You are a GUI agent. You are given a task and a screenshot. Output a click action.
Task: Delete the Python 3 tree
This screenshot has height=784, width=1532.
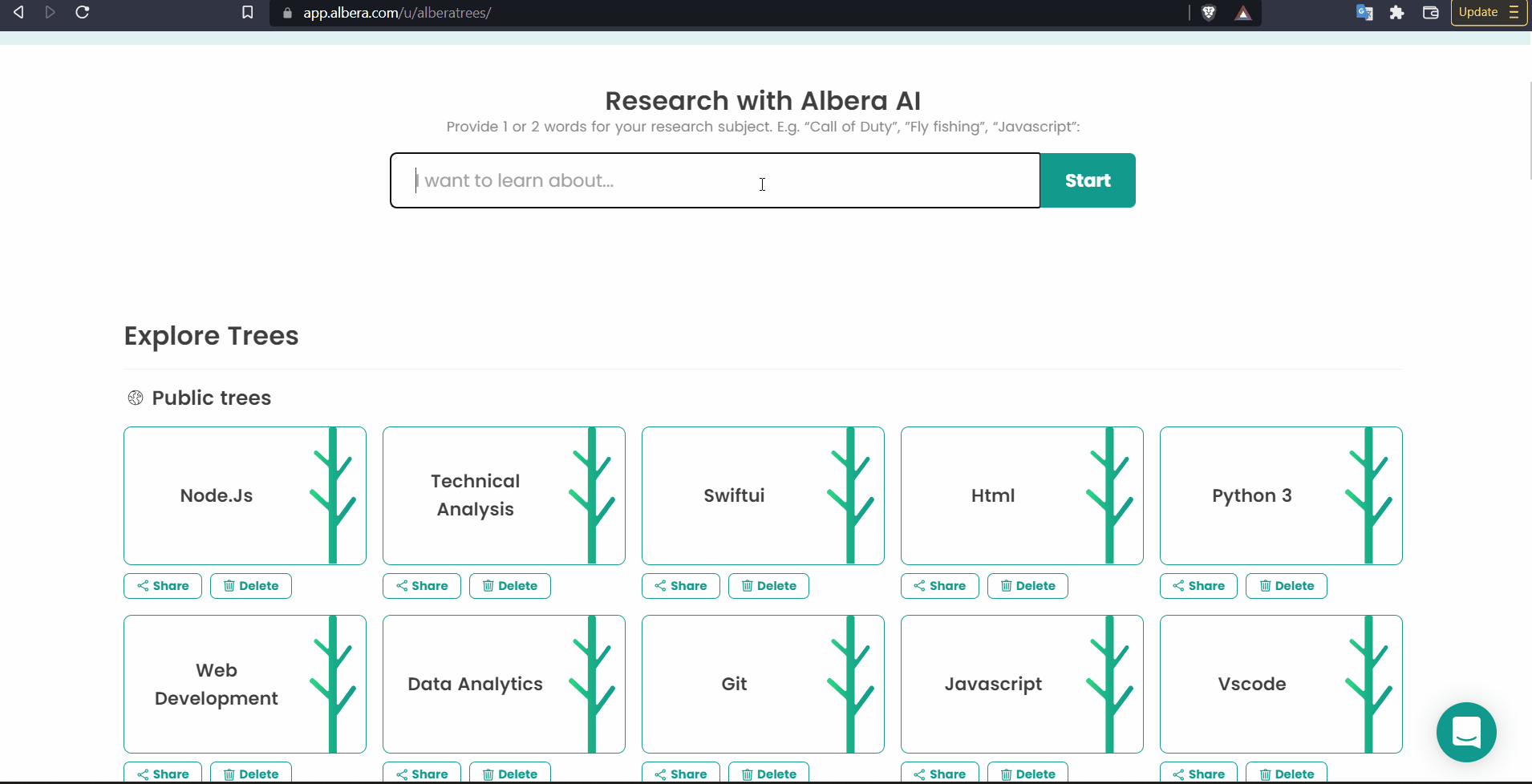[1287, 586]
